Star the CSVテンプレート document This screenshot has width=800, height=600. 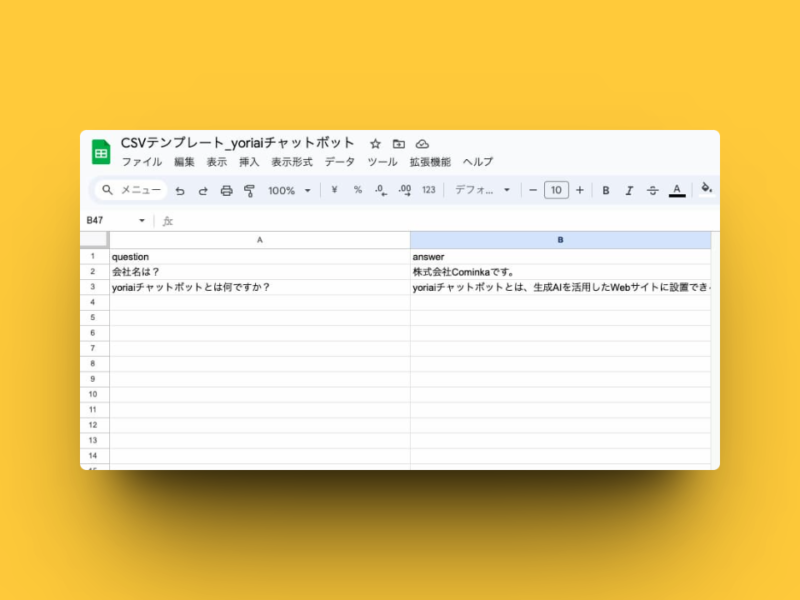[376, 144]
